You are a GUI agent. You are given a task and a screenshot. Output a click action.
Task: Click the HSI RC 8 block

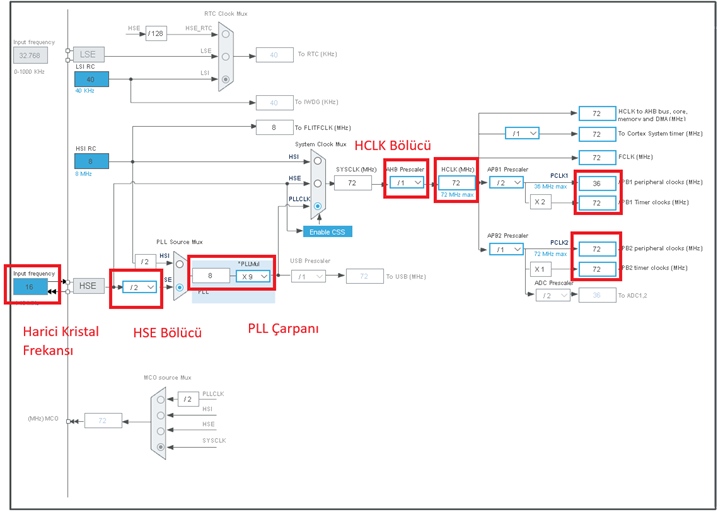91,160
